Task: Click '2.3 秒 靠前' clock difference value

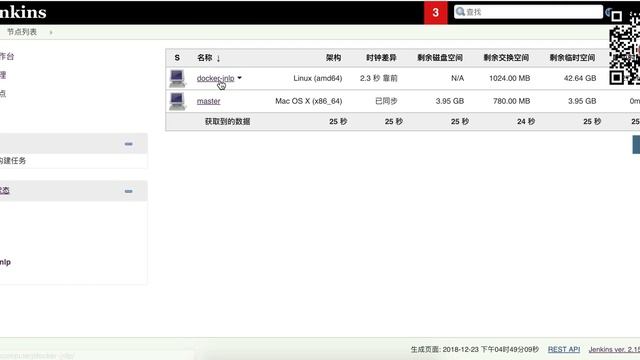Action: [x=379, y=78]
